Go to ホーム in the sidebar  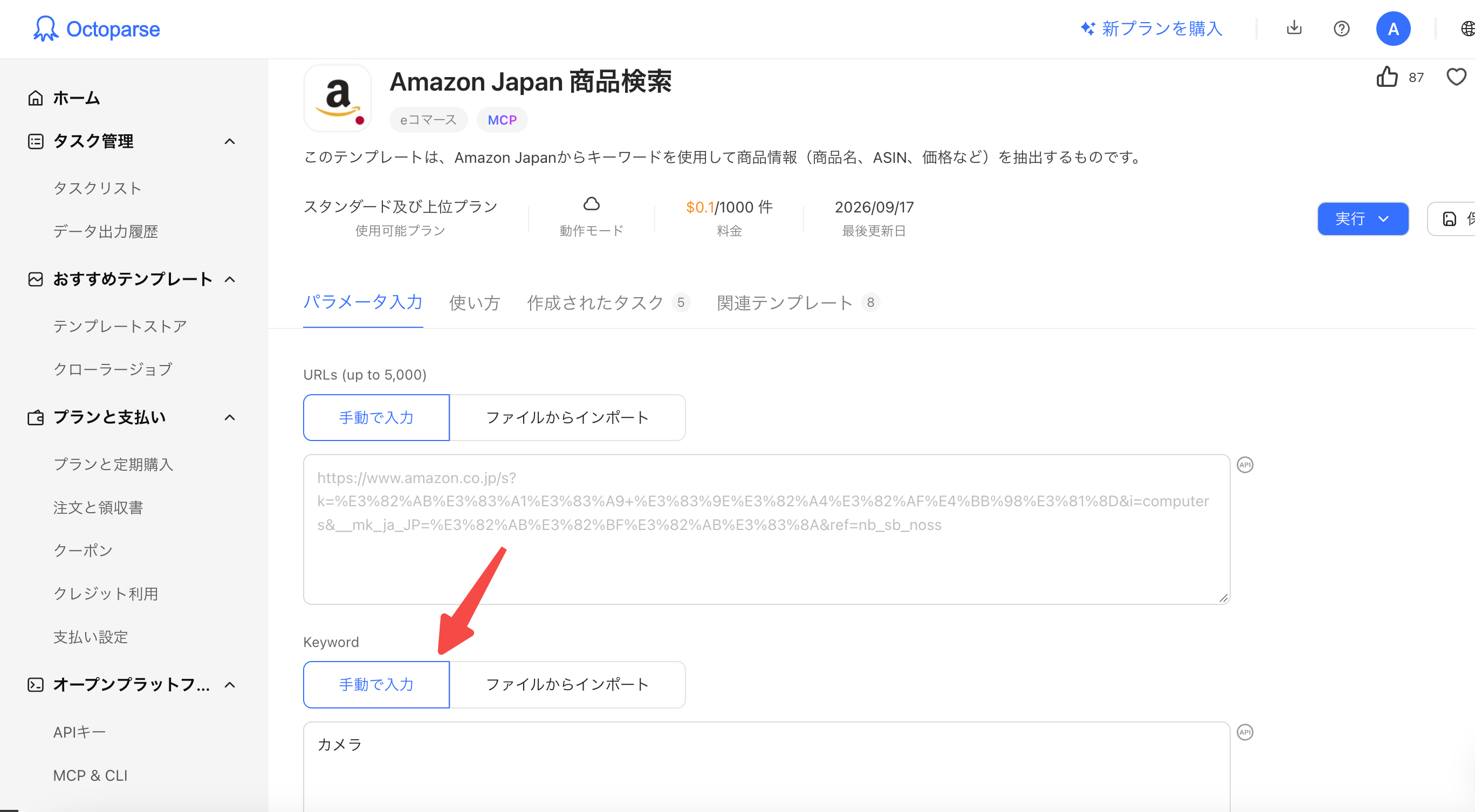click(x=76, y=98)
